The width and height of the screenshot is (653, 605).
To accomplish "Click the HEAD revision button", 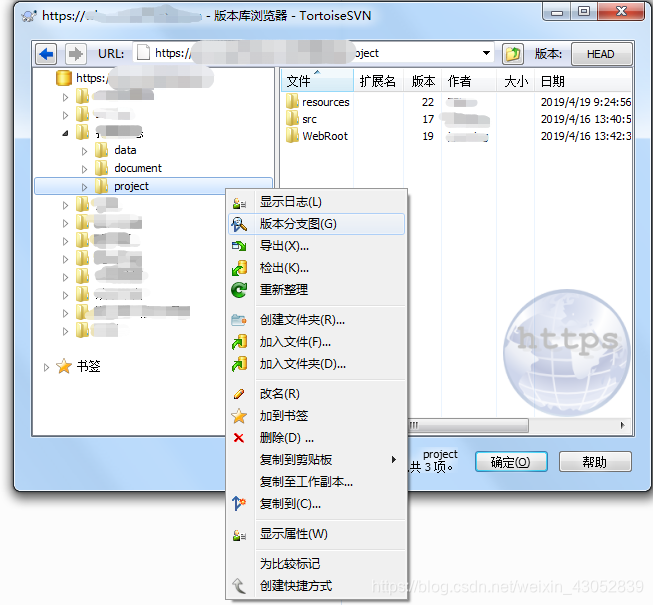I will (x=601, y=54).
